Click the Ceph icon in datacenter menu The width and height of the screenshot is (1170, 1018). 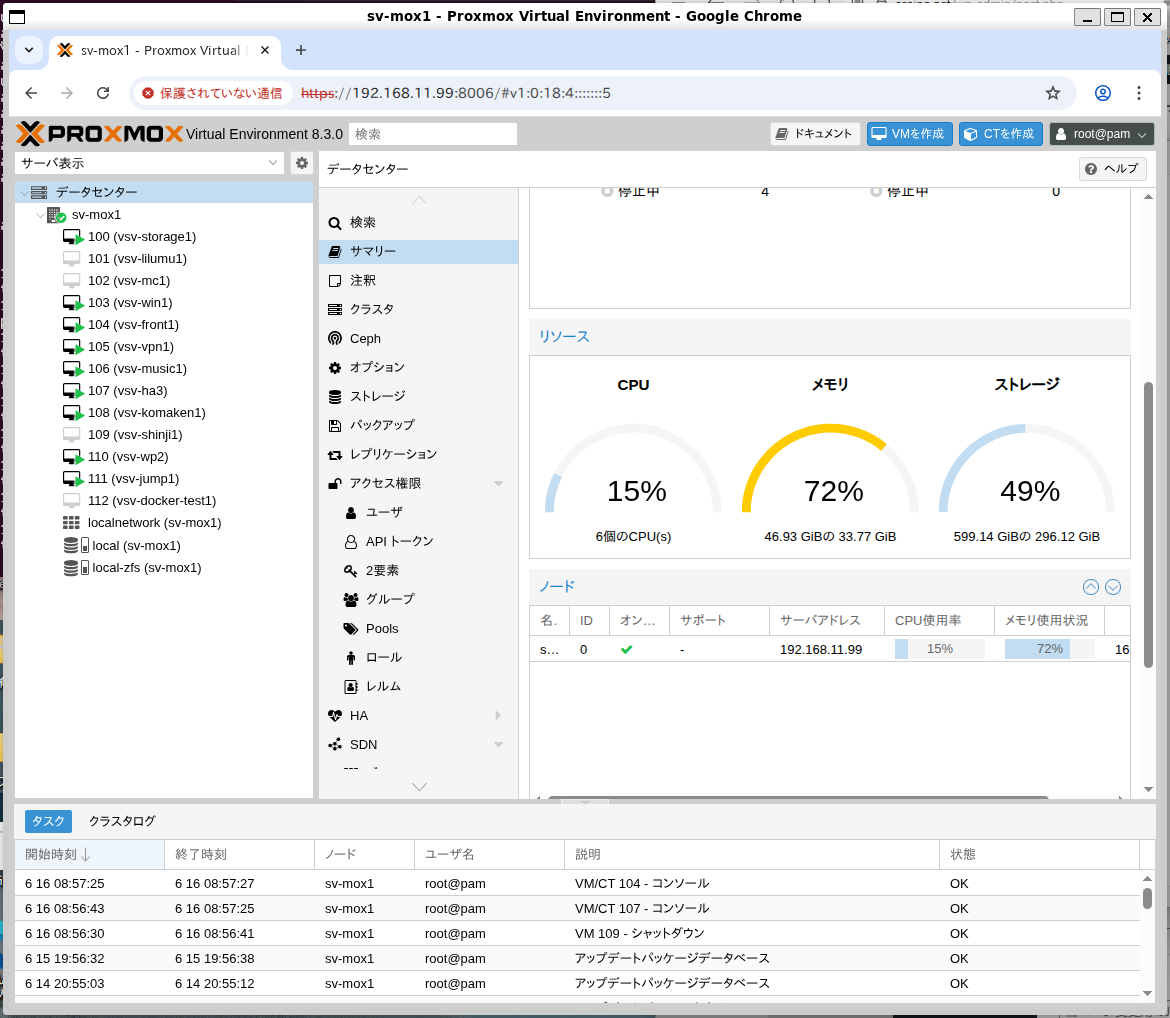[335, 339]
